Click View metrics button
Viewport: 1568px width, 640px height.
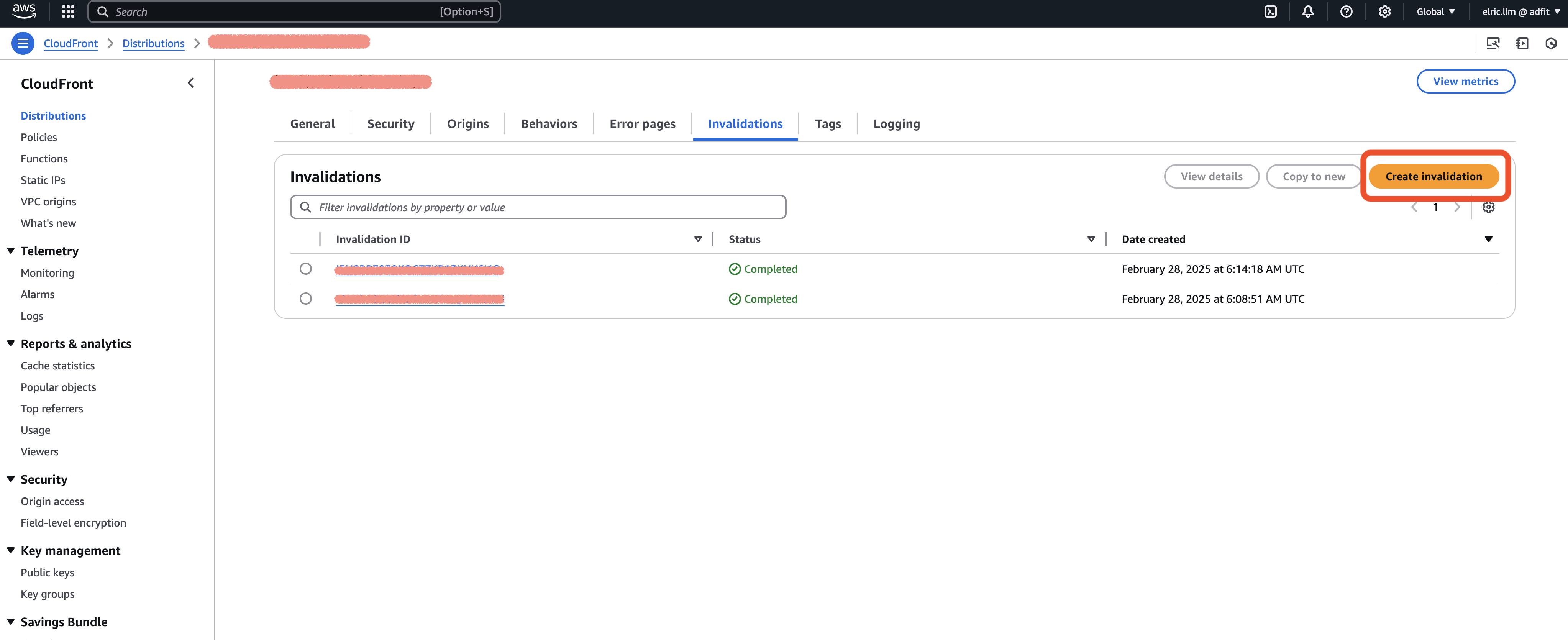point(1465,82)
